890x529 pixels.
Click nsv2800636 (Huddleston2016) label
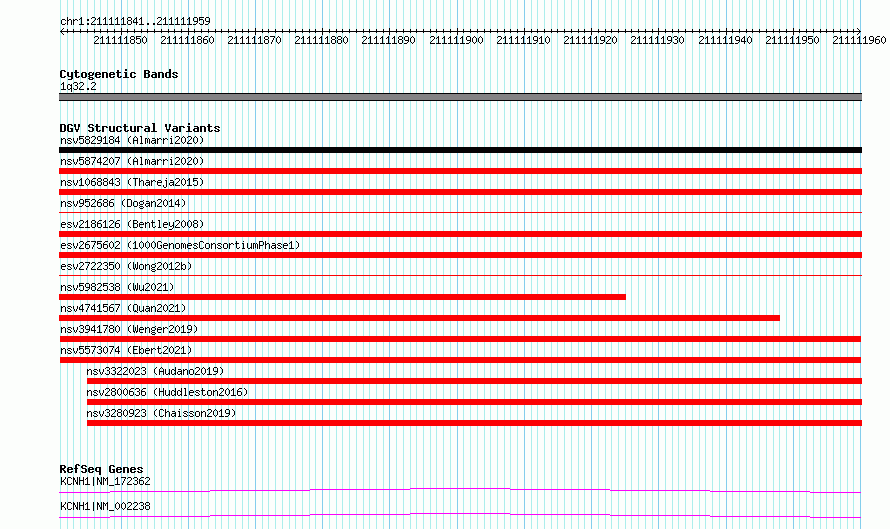(167, 392)
